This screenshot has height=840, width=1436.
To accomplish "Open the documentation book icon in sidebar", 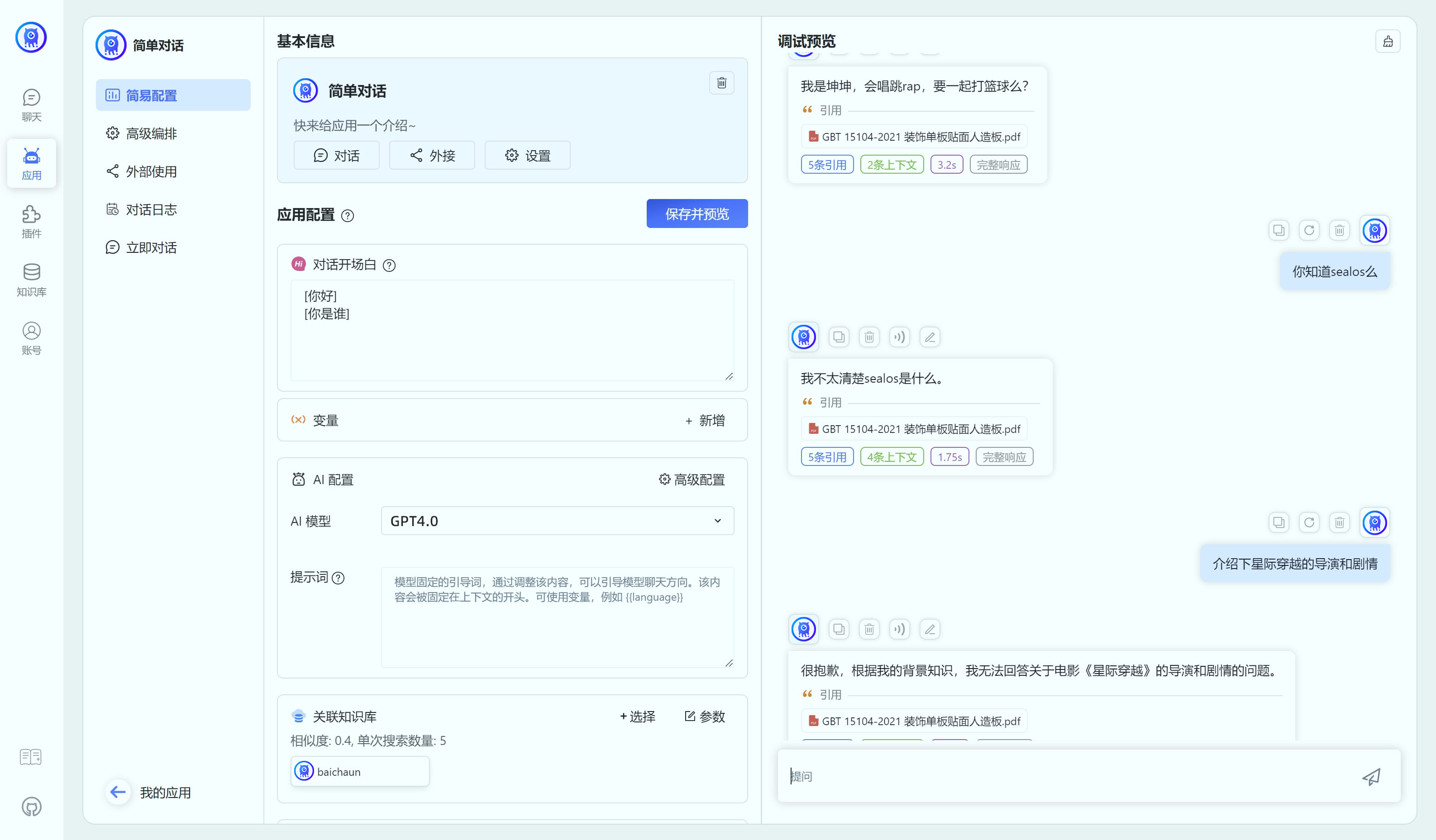I will (31, 757).
